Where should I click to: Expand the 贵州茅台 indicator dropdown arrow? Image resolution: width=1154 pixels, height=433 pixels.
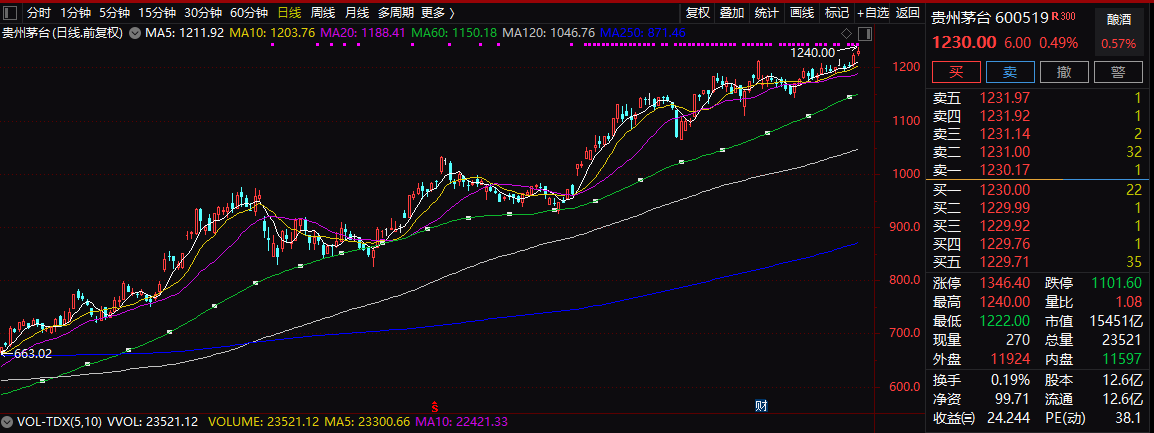(x=134, y=33)
